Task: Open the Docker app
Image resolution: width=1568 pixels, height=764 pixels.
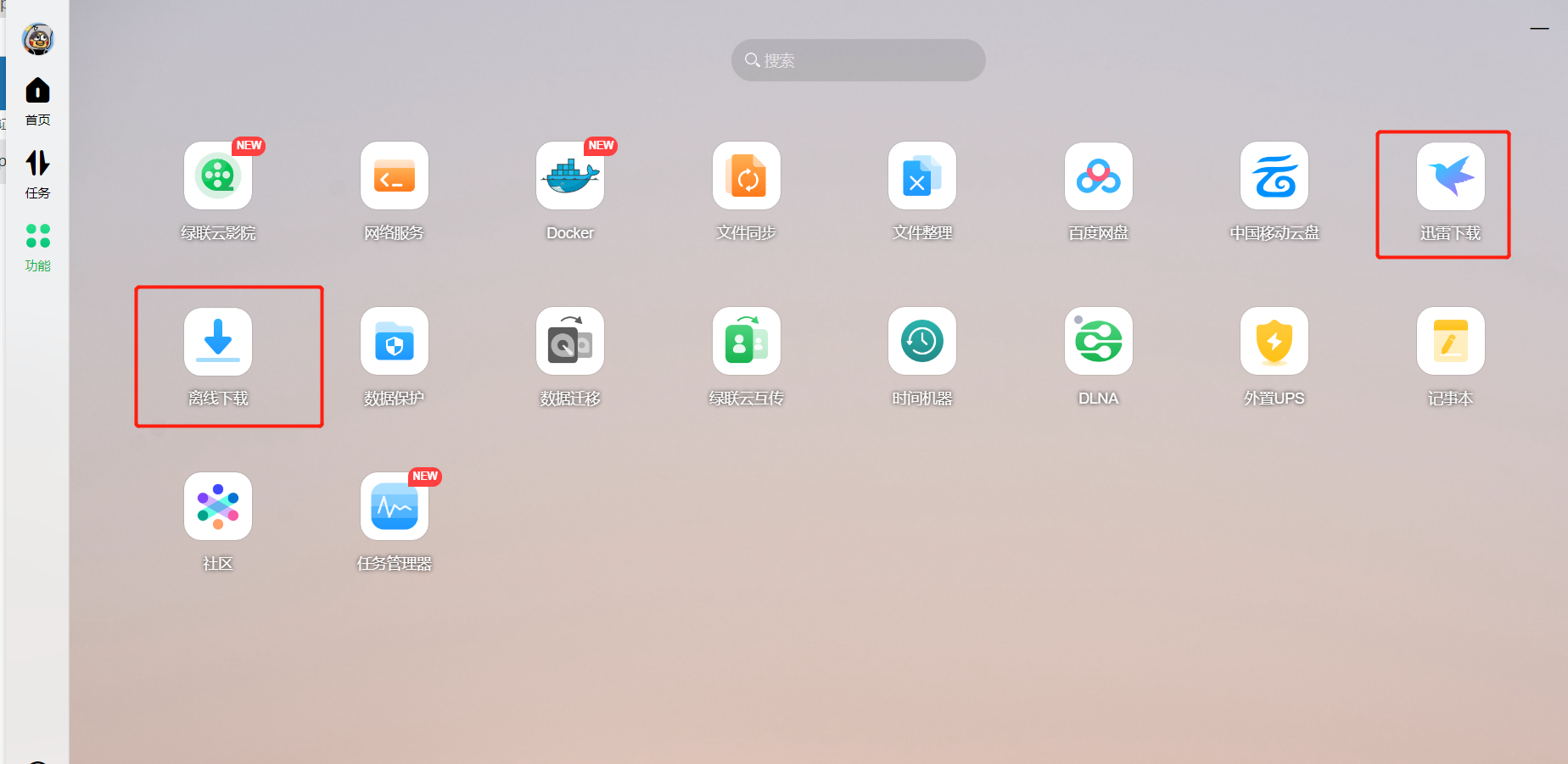Action: point(570,176)
